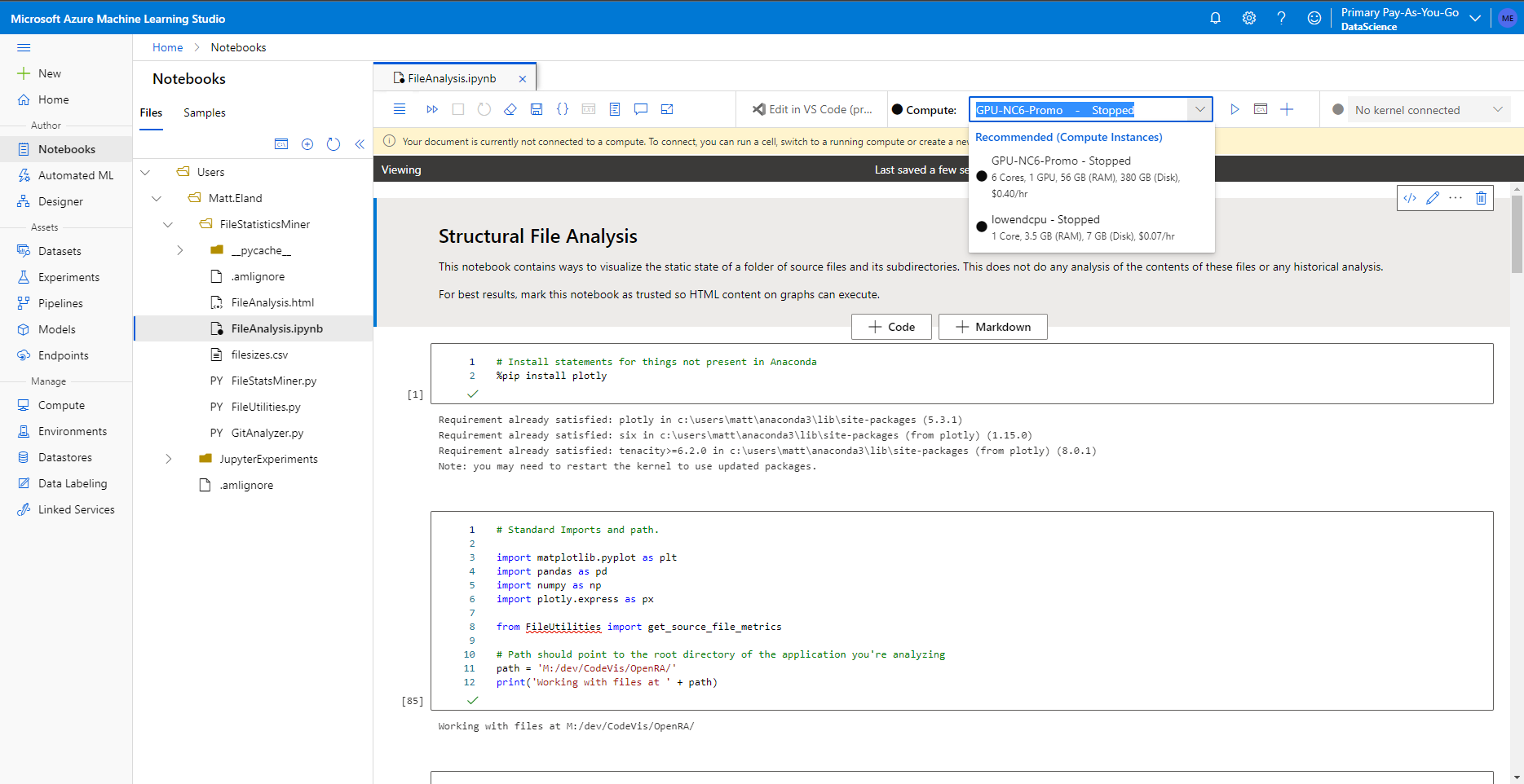Screen dimensions: 1524x784
Task: Click the New button in sidebar
Action: (39, 73)
